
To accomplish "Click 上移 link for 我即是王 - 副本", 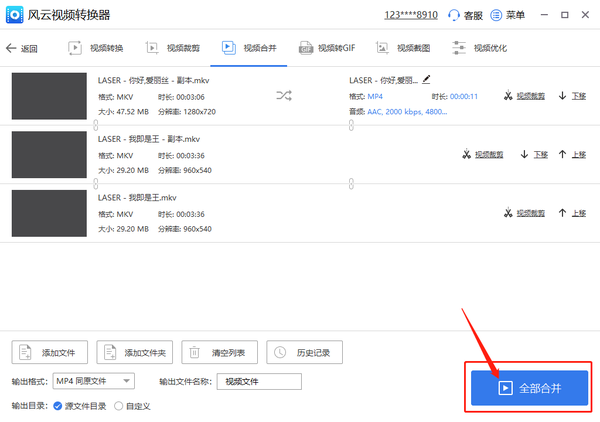I will (x=579, y=155).
